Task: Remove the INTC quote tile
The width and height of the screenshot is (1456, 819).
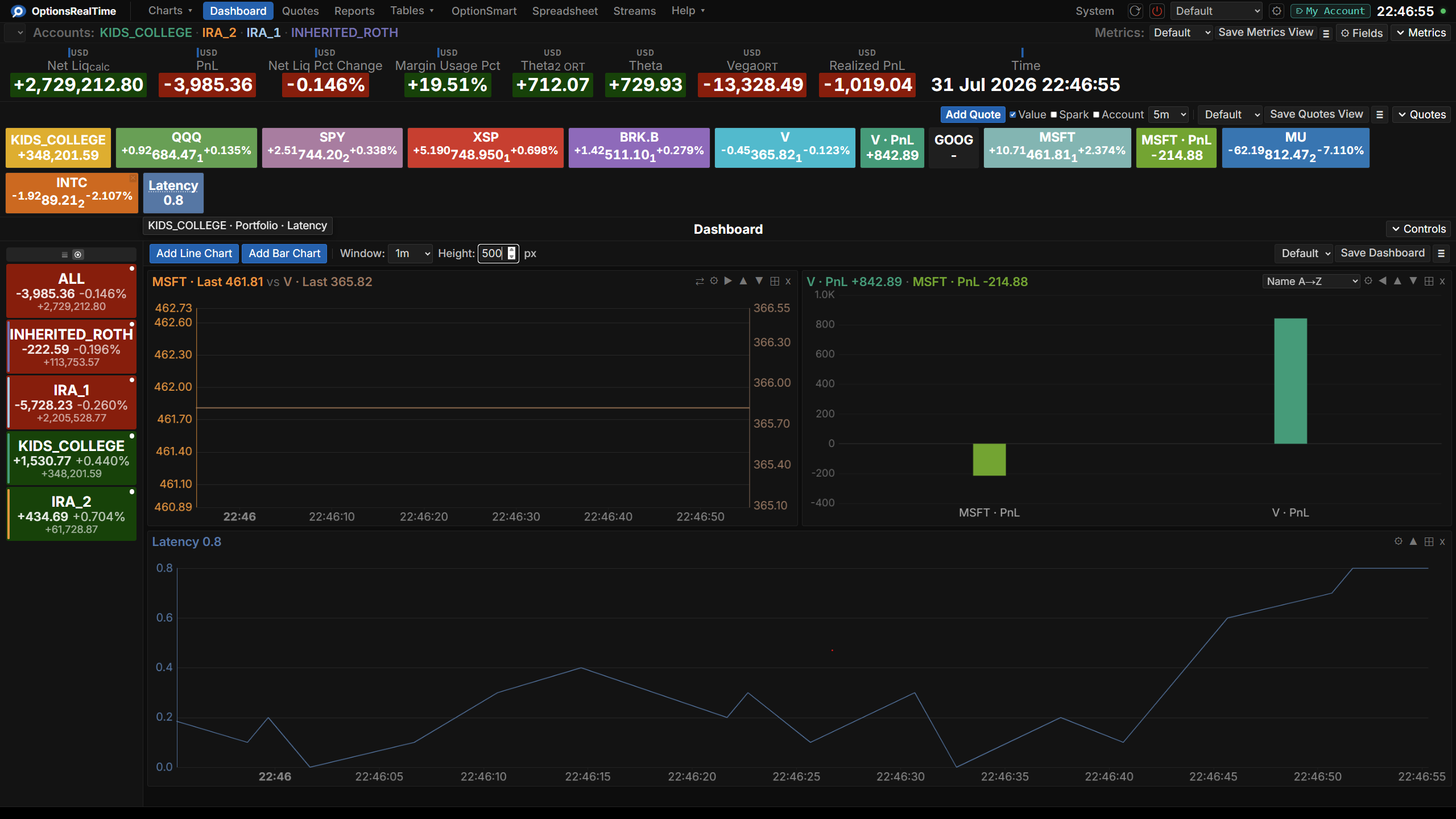Action: coord(133,178)
